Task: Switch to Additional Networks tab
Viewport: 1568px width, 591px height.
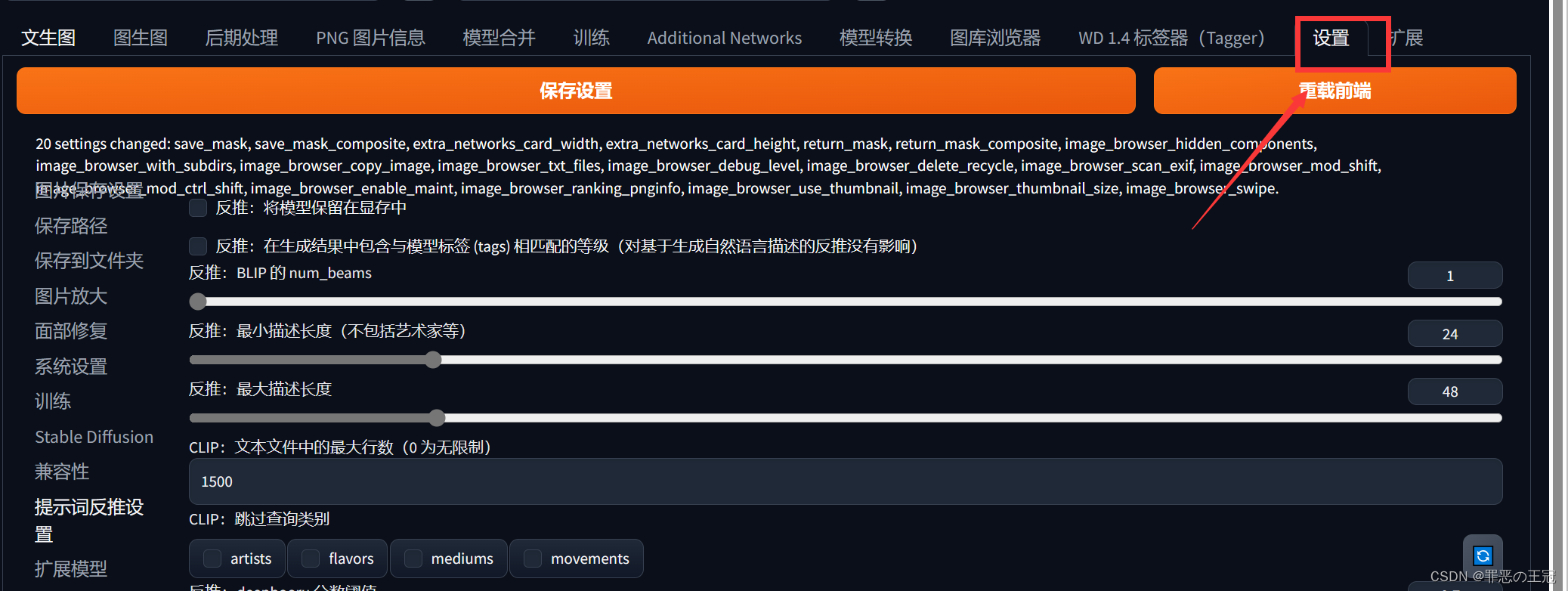Action: pyautogui.click(x=725, y=38)
